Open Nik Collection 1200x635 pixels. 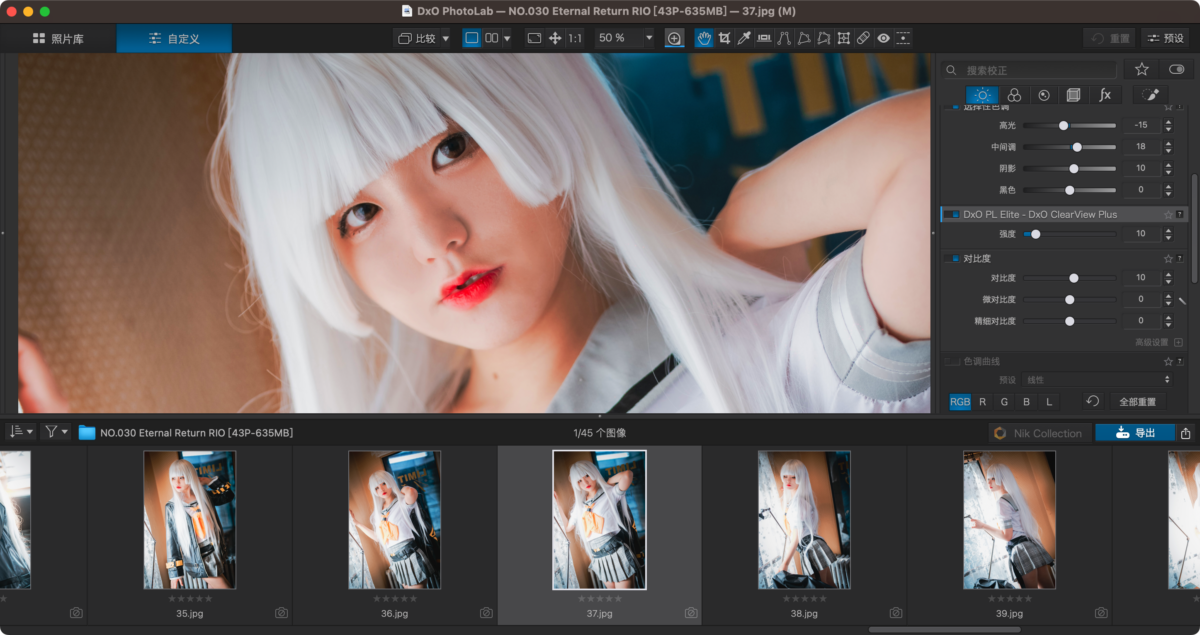pos(1039,433)
